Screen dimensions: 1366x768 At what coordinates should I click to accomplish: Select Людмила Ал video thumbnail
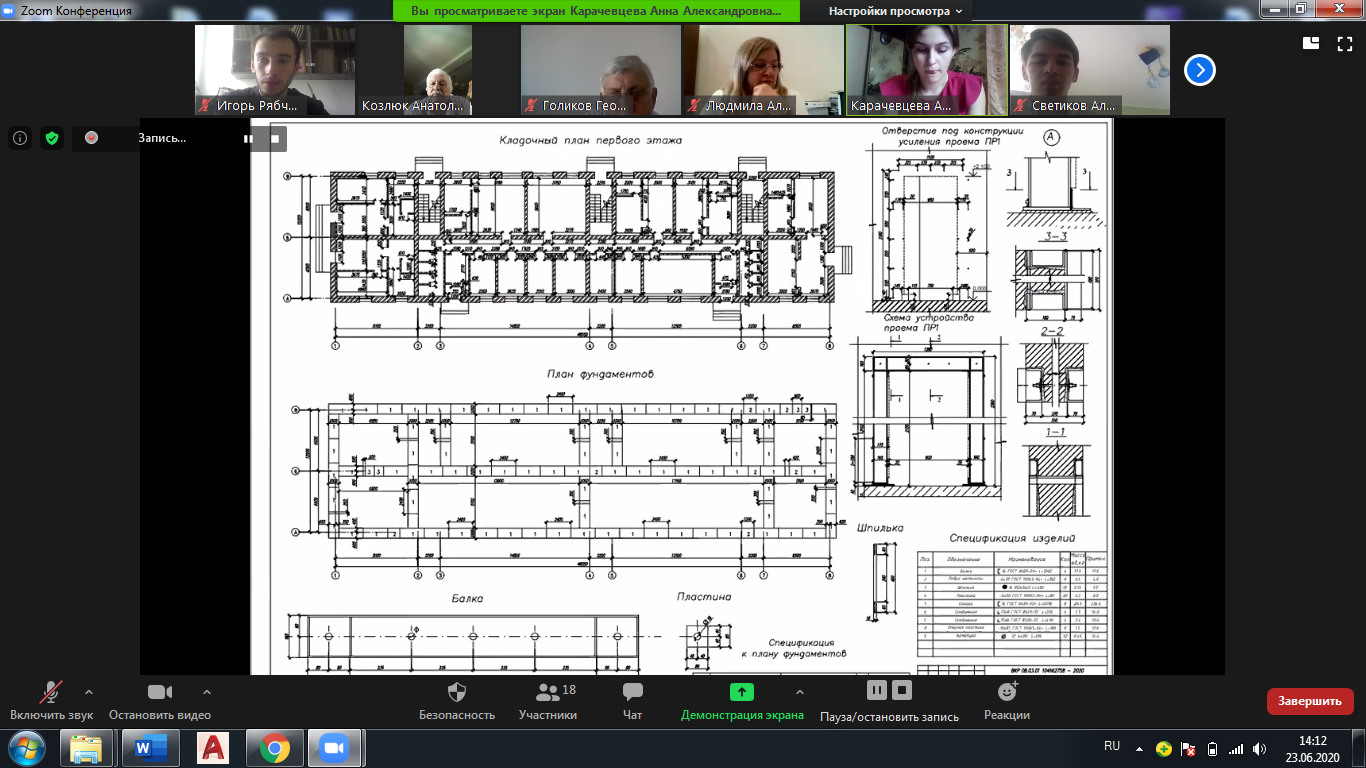click(x=764, y=70)
